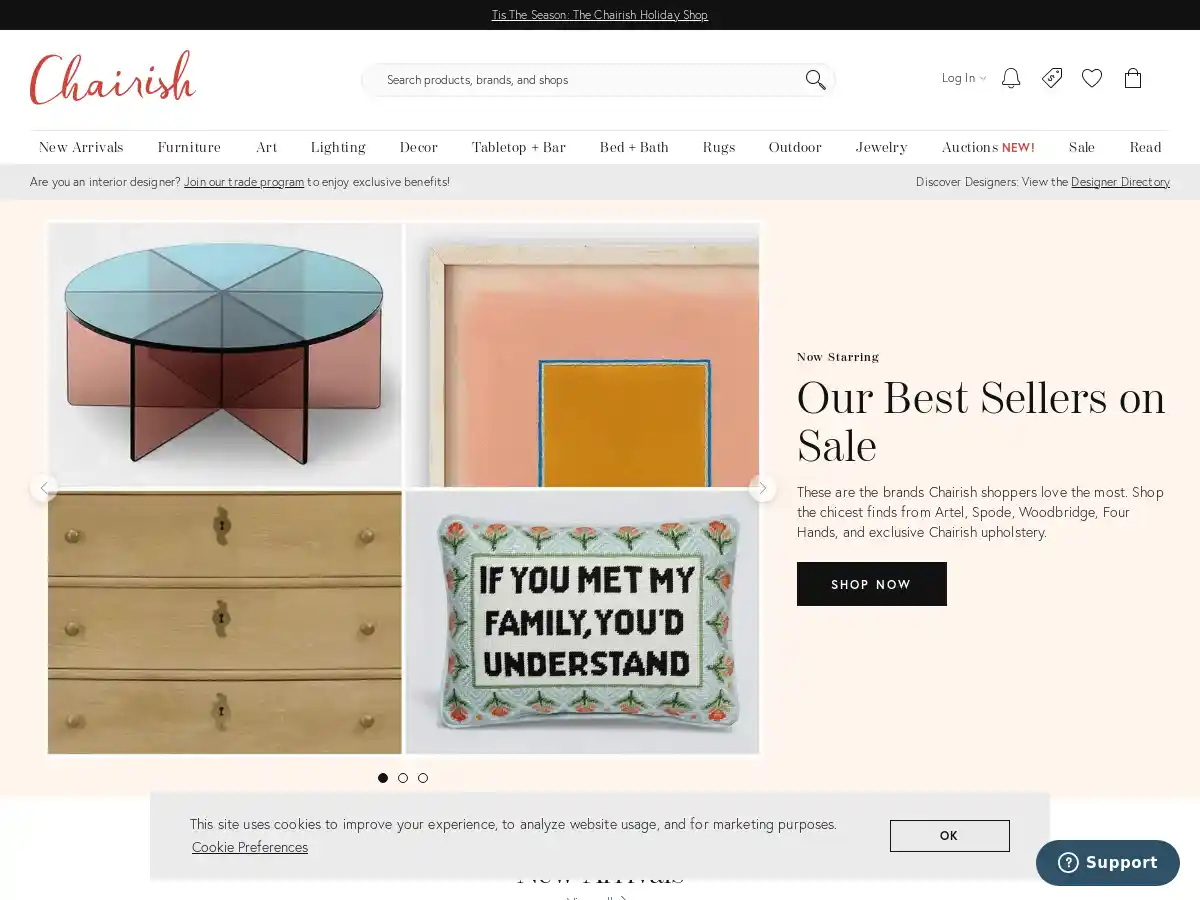Select the first carousel dot indicator
The width and height of the screenshot is (1200, 900).
[383, 778]
